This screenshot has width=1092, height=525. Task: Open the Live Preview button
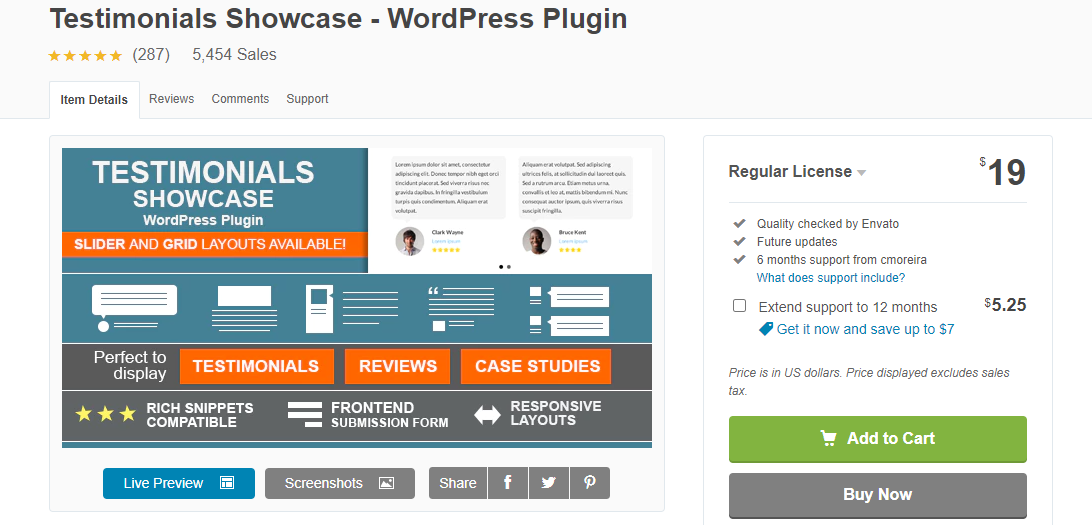coord(179,483)
